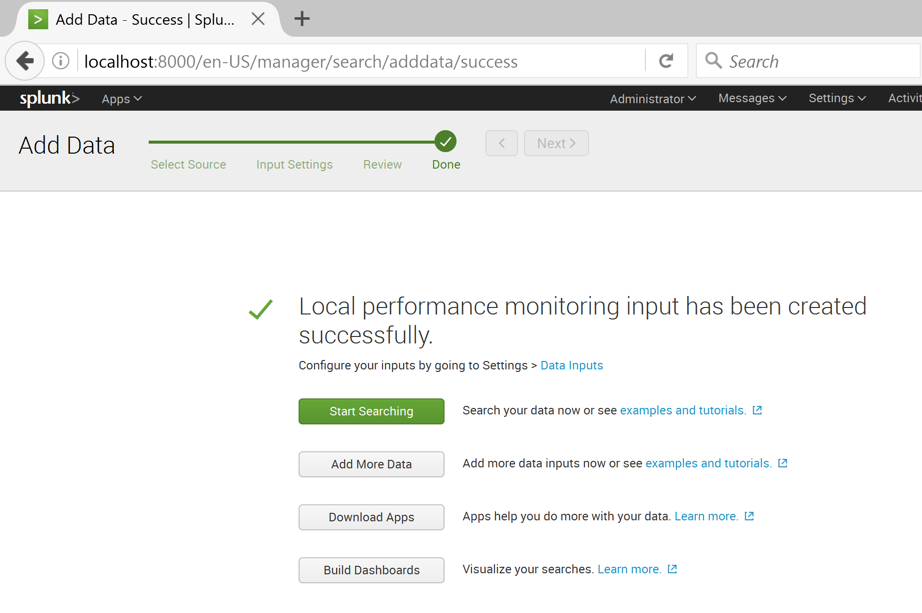This screenshot has width=922, height=613.
Task: Click the Build Dashboards button
Action: (371, 570)
